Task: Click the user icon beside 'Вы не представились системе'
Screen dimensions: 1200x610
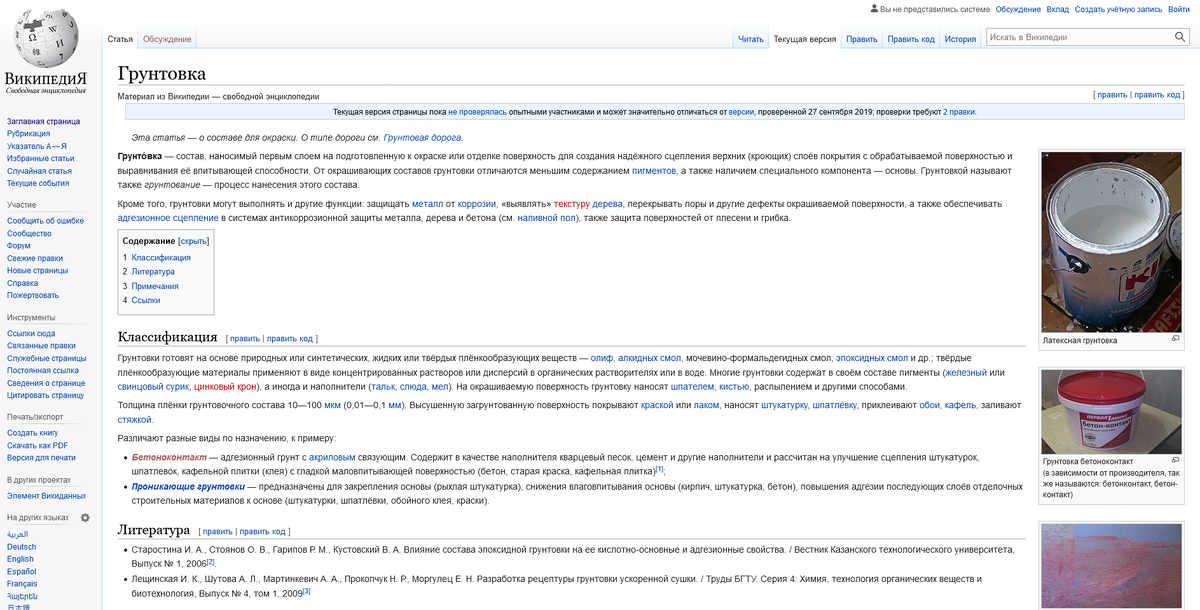Action: coord(873,9)
